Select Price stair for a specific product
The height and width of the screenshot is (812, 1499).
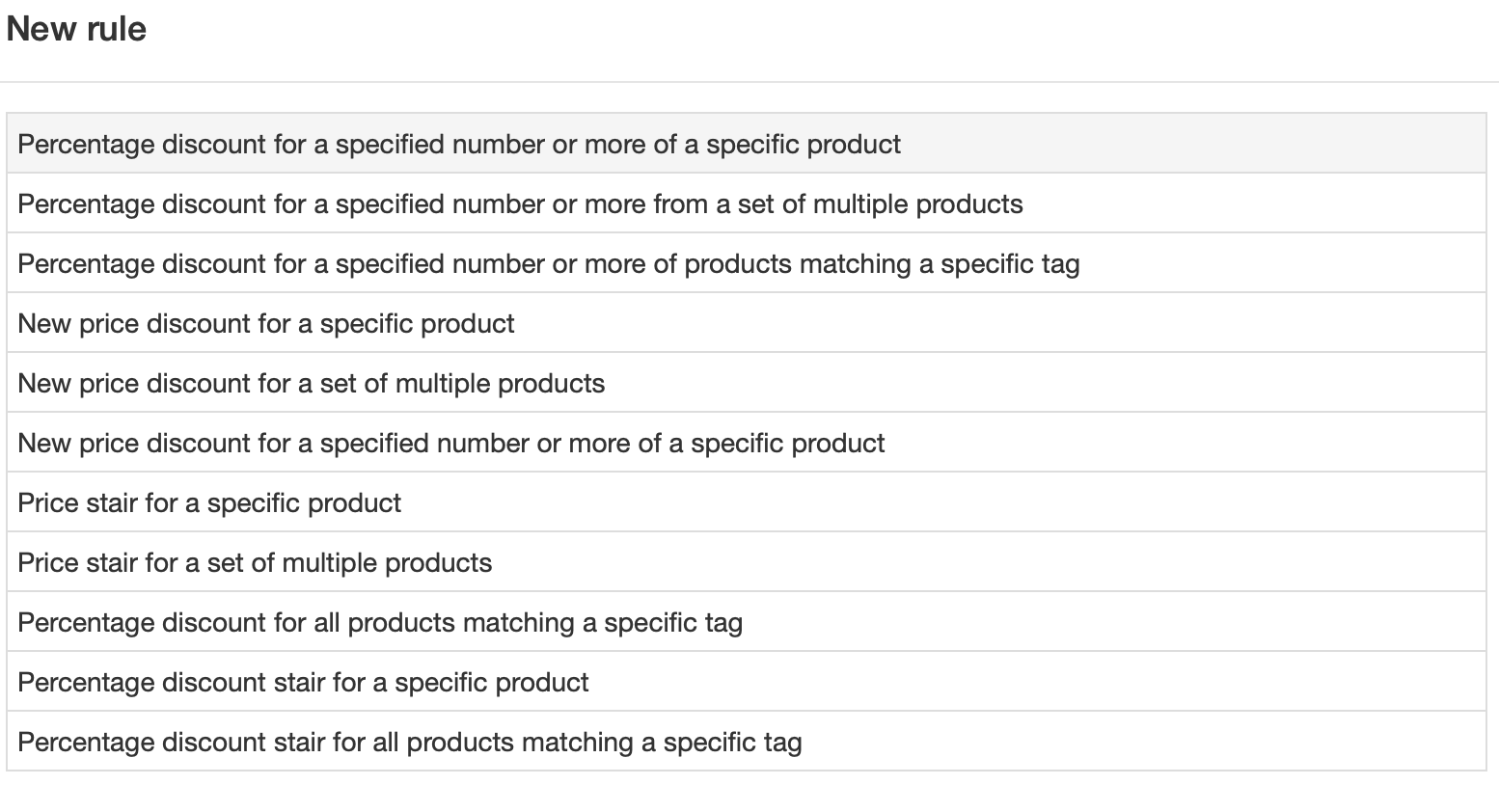[209, 503]
